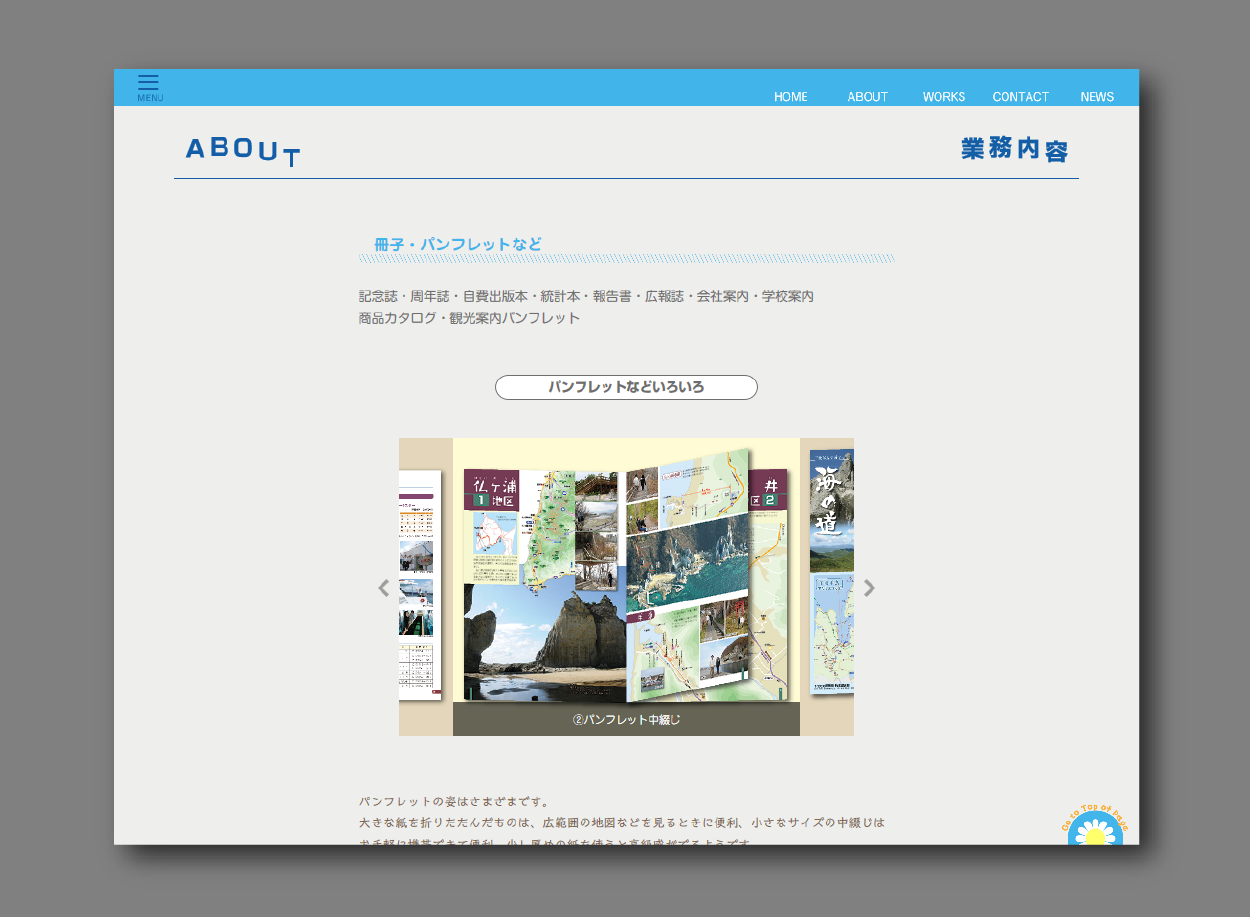Screen dimensions: 1250x917
Task: Open the ABOUT nav link
Action: (x=867, y=97)
